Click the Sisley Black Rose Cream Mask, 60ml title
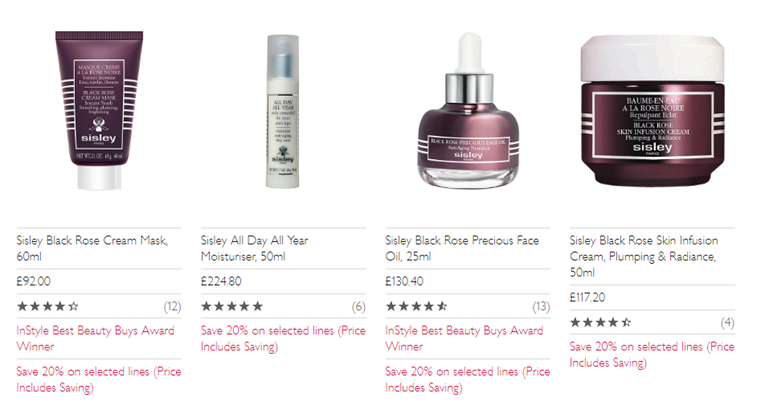The image size is (761, 410). (x=92, y=248)
